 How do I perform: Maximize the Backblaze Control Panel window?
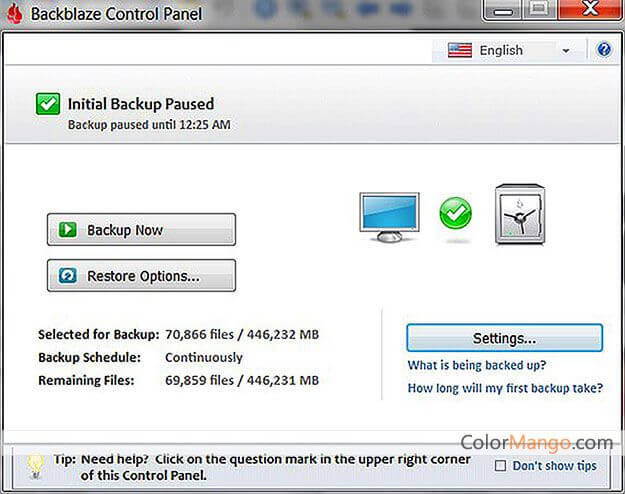pos(540,10)
